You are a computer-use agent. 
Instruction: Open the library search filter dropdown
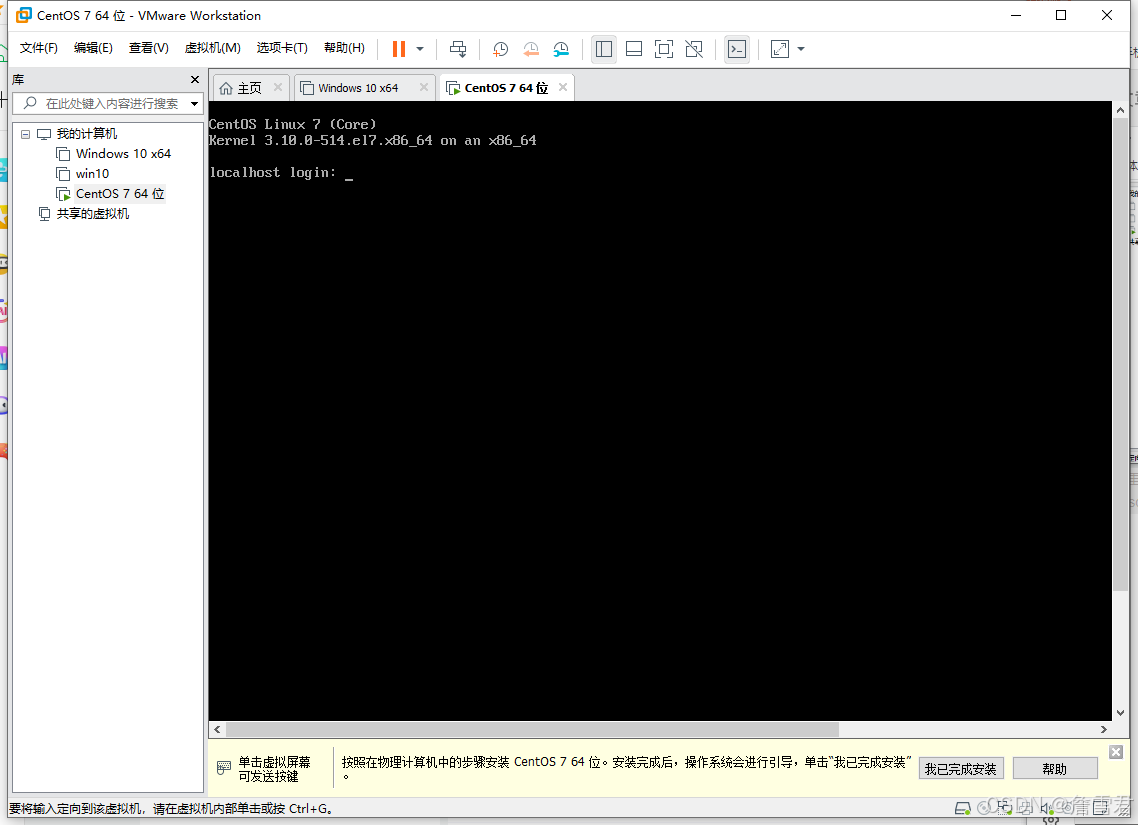point(195,104)
